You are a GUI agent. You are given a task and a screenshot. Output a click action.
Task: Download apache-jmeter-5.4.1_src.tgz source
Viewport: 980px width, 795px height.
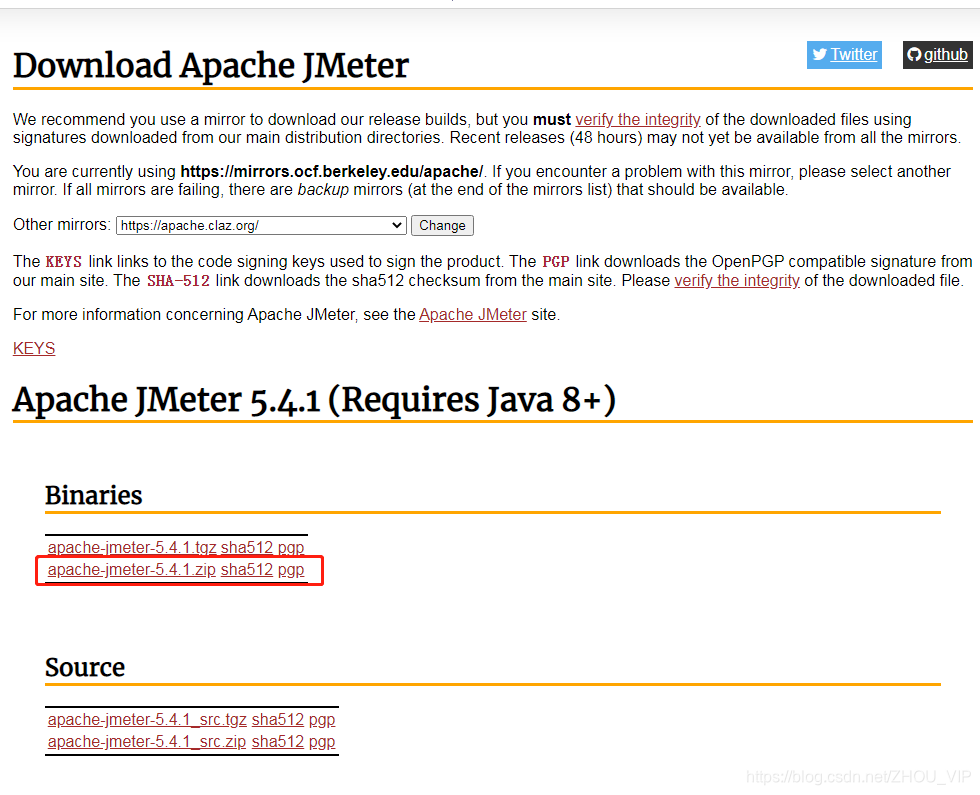coord(147,719)
